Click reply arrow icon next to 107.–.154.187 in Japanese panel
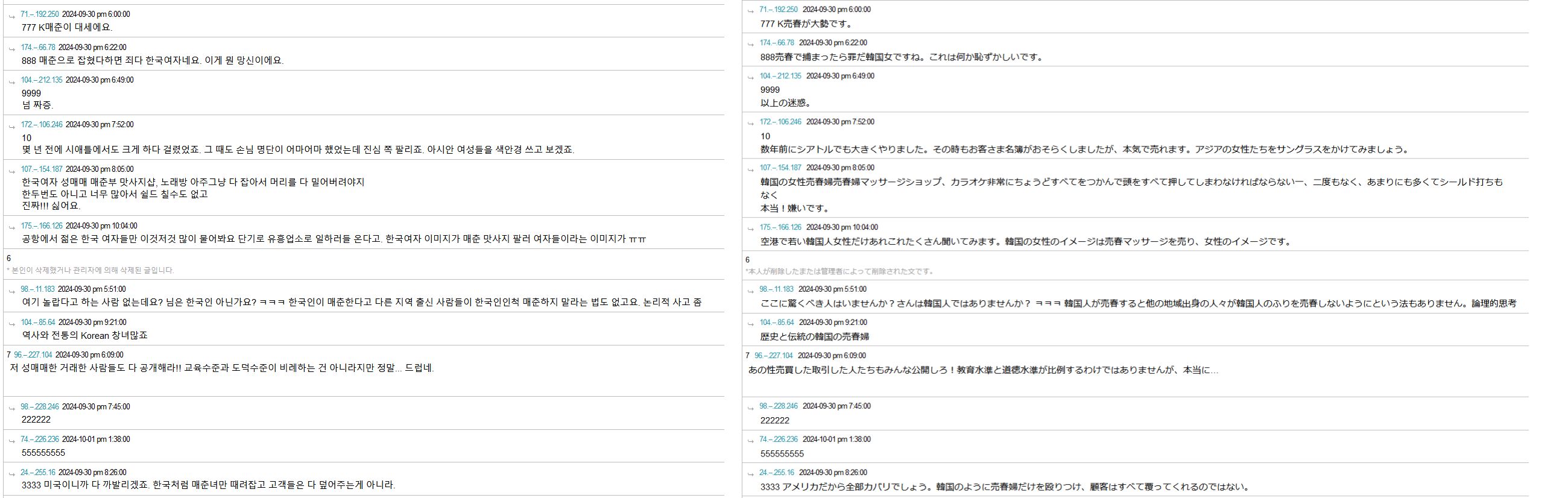This screenshot has width=1568, height=498. (750, 169)
